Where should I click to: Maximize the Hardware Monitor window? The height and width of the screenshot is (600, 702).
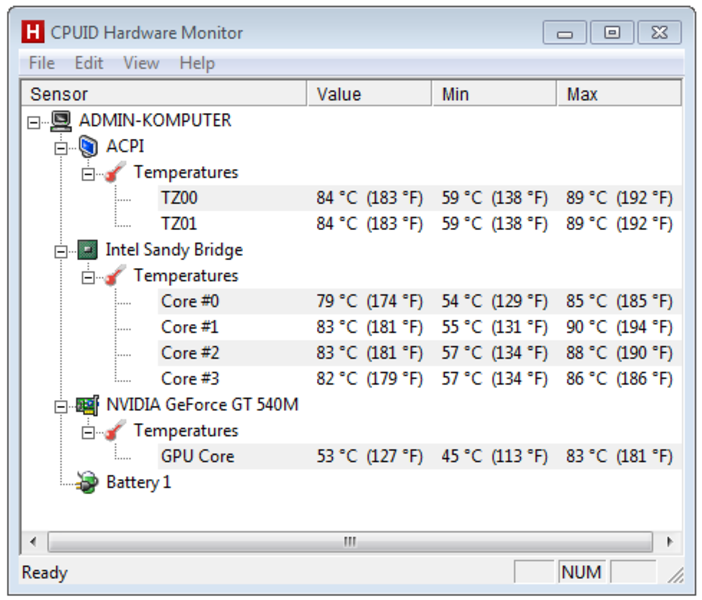pos(612,32)
